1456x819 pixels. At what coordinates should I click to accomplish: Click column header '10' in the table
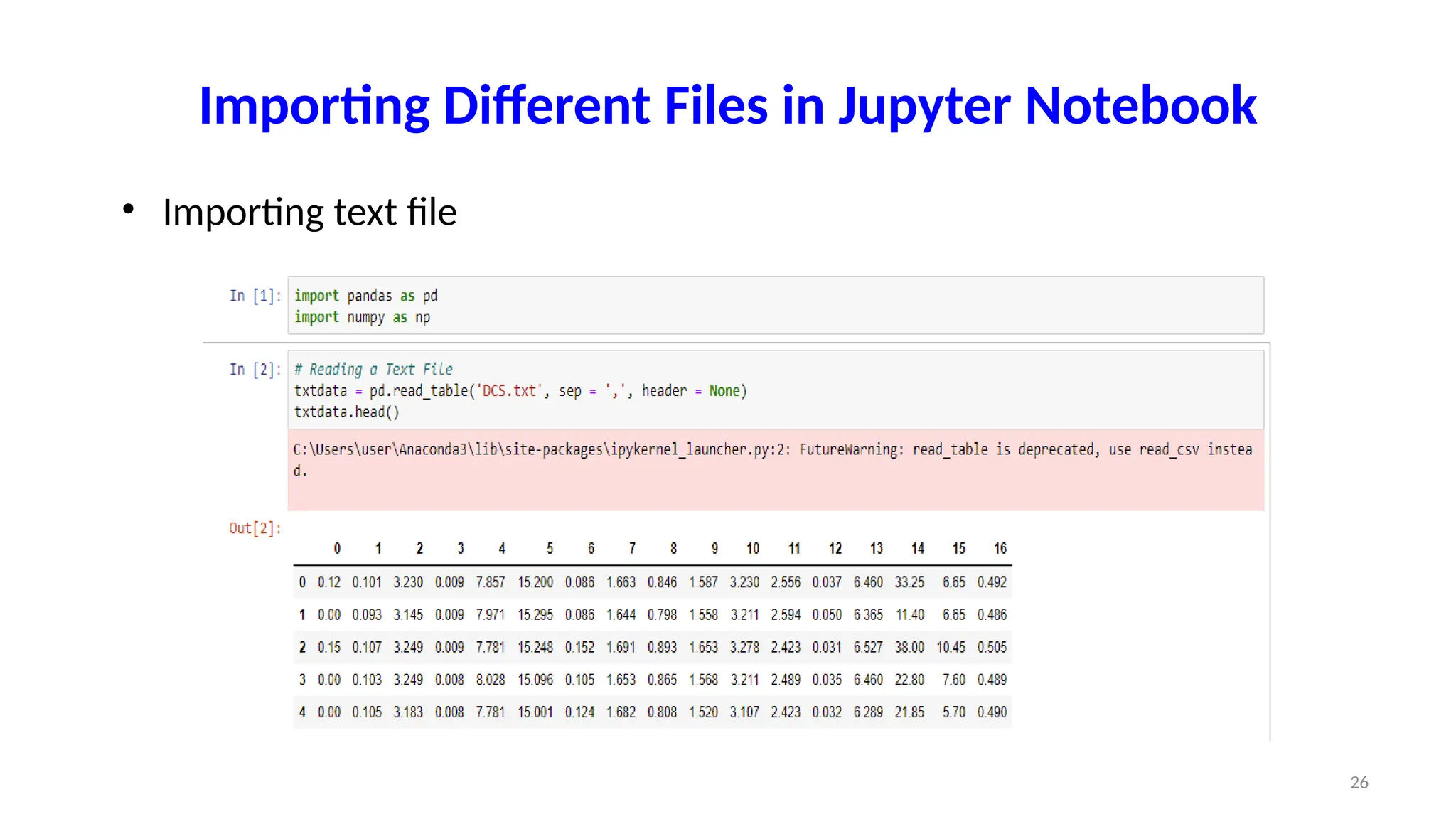[x=753, y=549]
